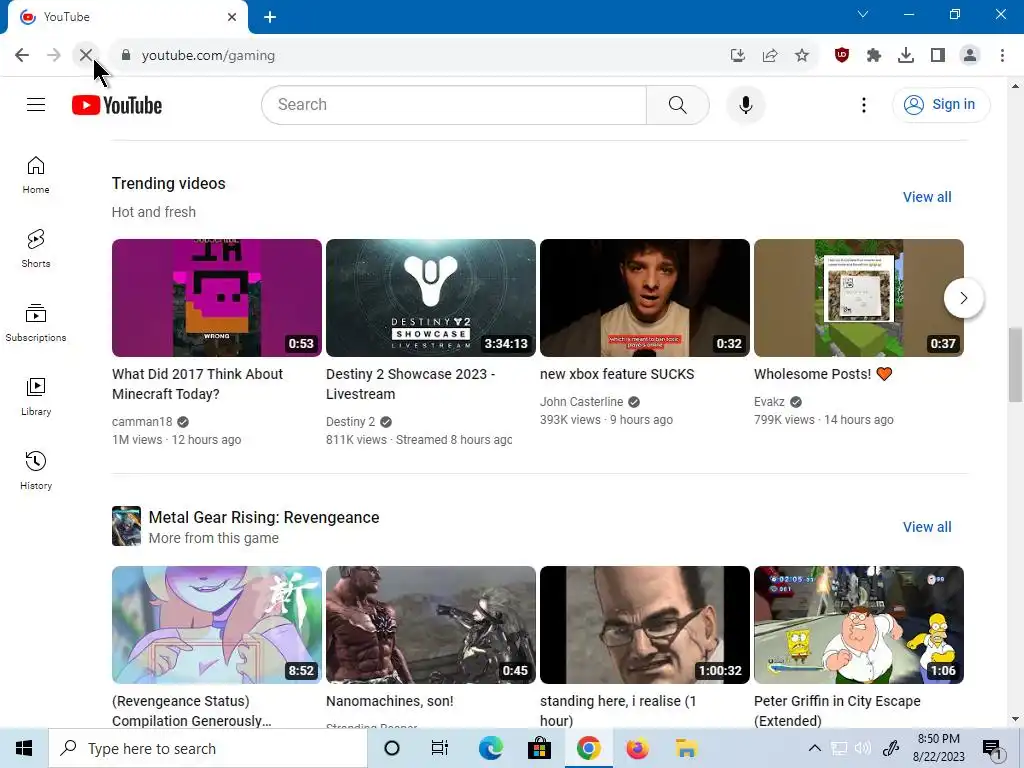The width and height of the screenshot is (1024, 768).
Task: Click the magnifier search button
Action: 678,104
